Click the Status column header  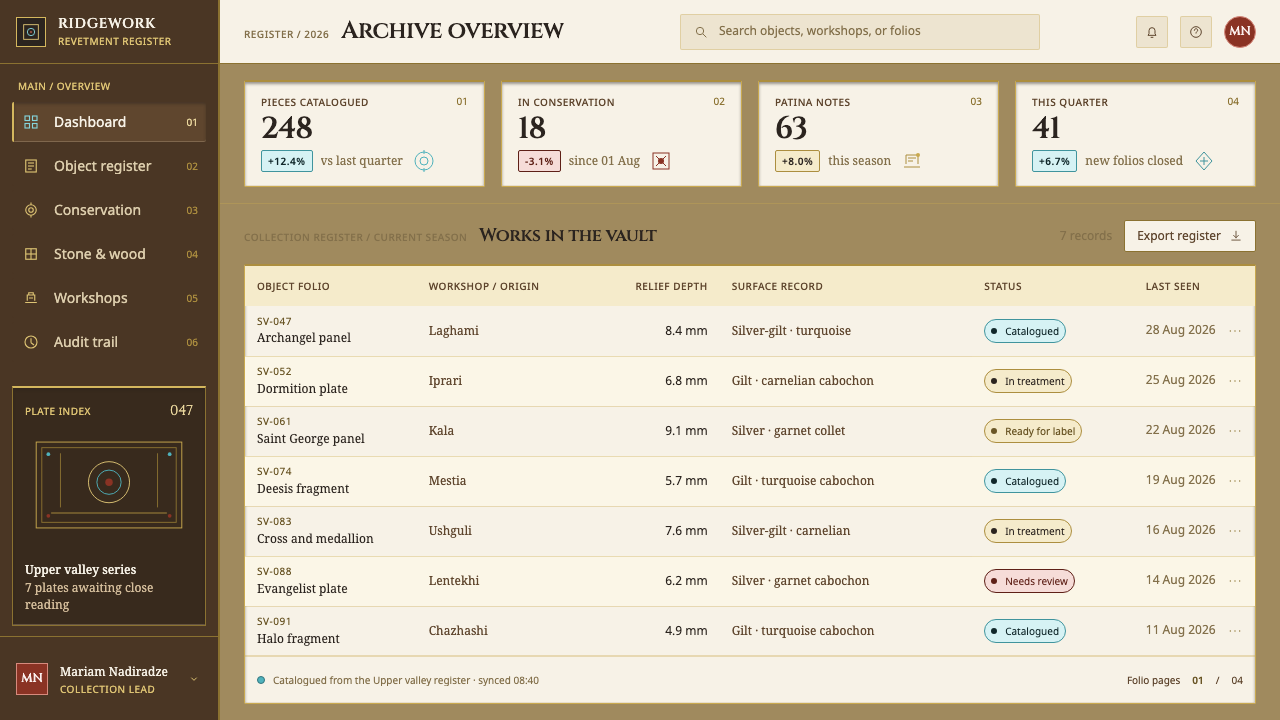1003,286
